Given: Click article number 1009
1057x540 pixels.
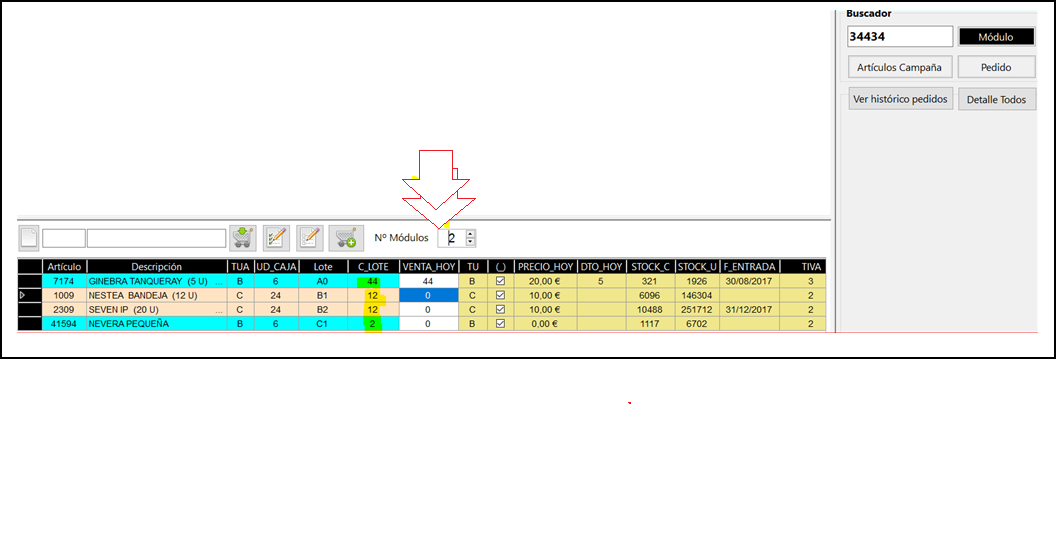Looking at the screenshot, I should [x=64, y=295].
